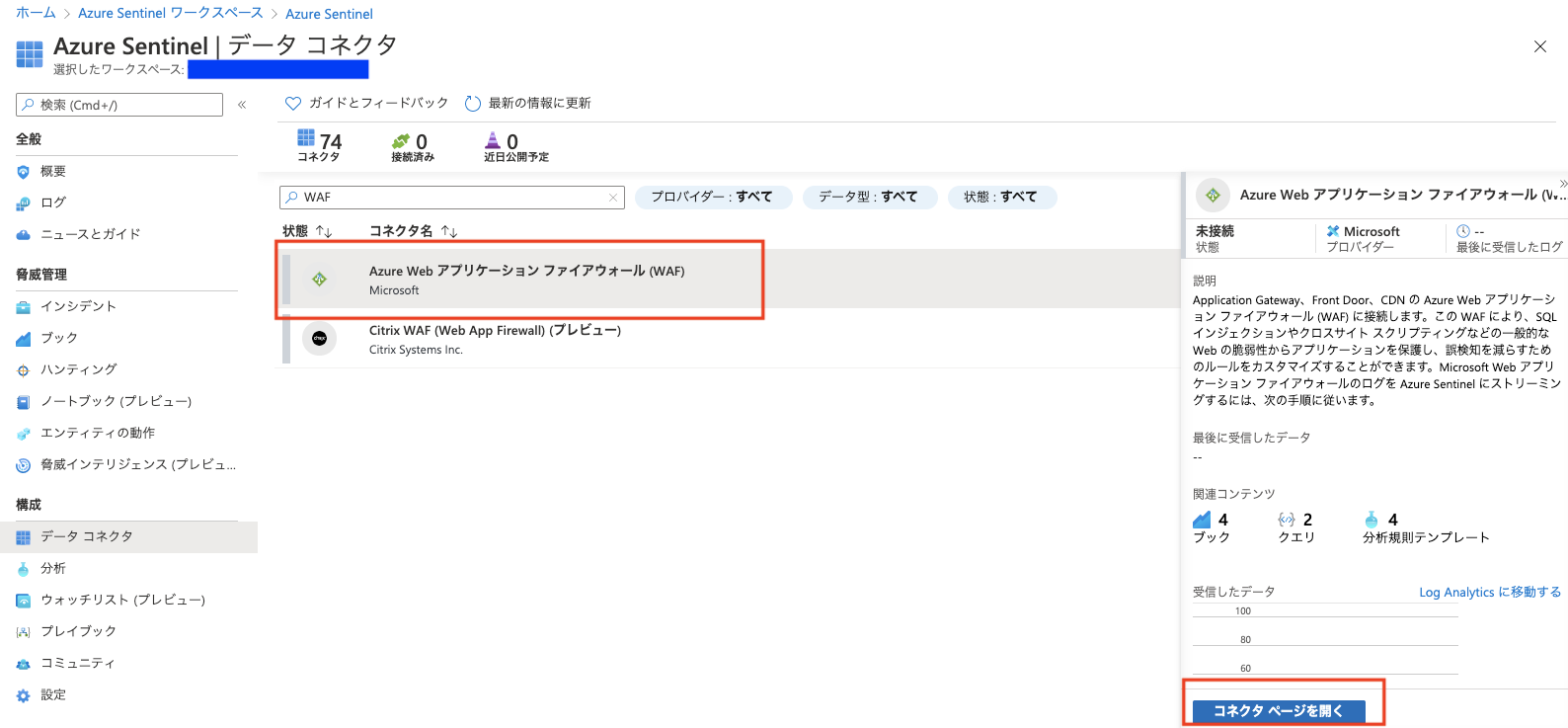Sort by コネクタ名 column arrows
The height and width of the screenshot is (728, 1568).
[x=449, y=231]
